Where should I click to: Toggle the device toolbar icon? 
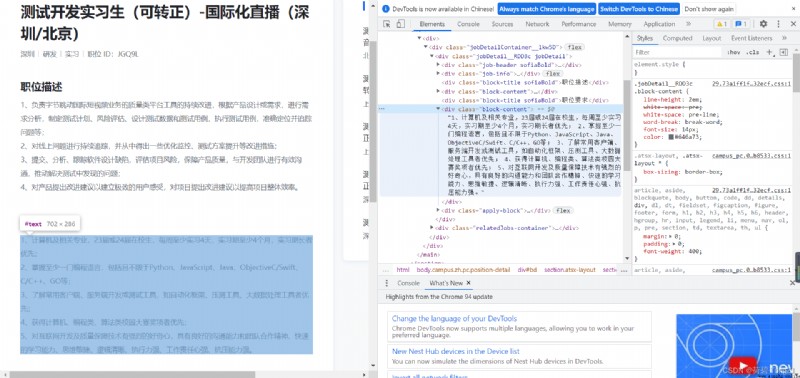(x=401, y=24)
